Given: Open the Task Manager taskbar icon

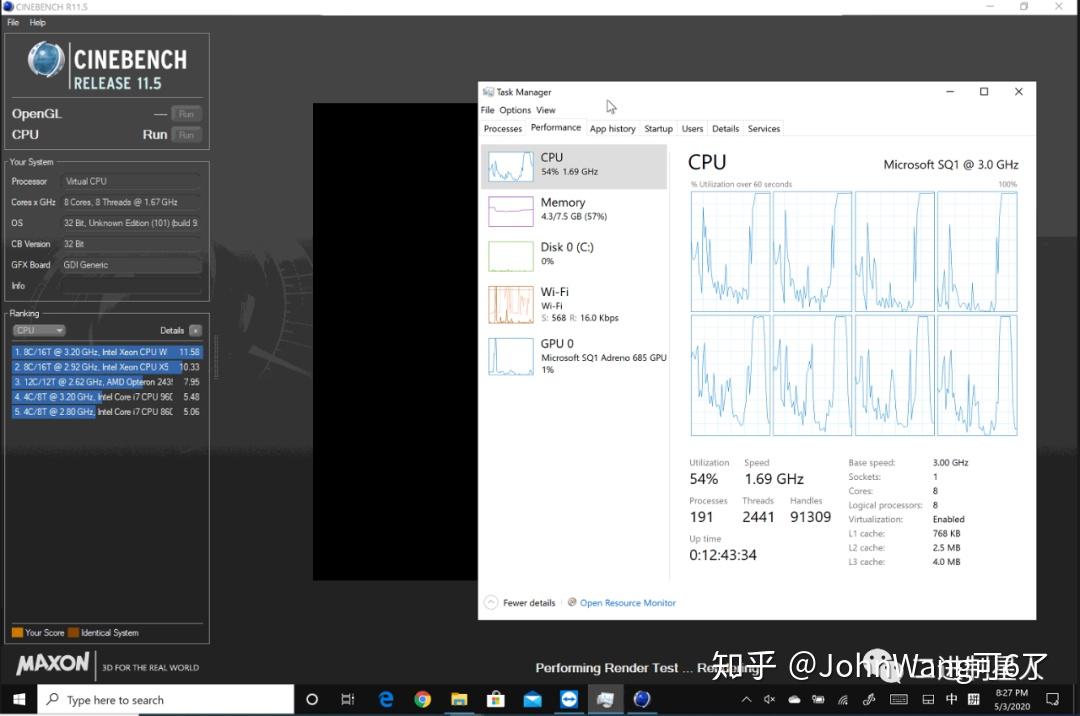Looking at the screenshot, I should pos(604,699).
